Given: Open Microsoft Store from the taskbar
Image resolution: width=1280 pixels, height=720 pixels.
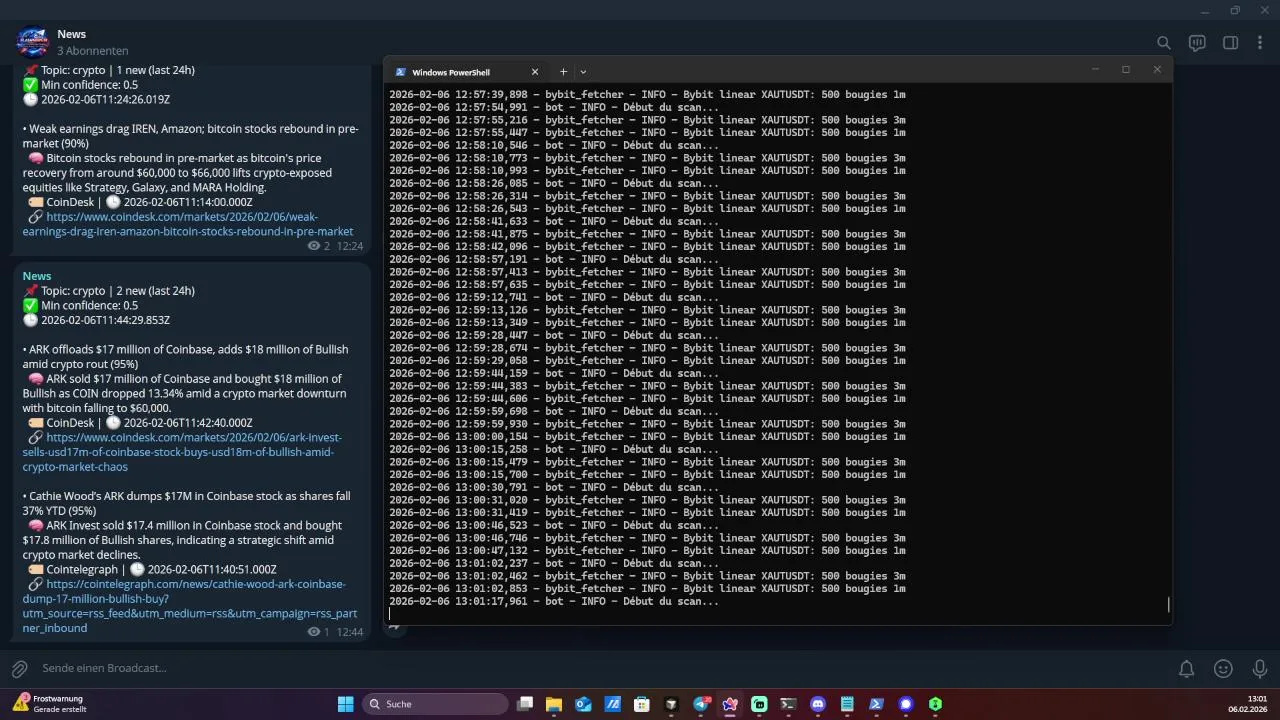Looking at the screenshot, I should (x=642, y=704).
